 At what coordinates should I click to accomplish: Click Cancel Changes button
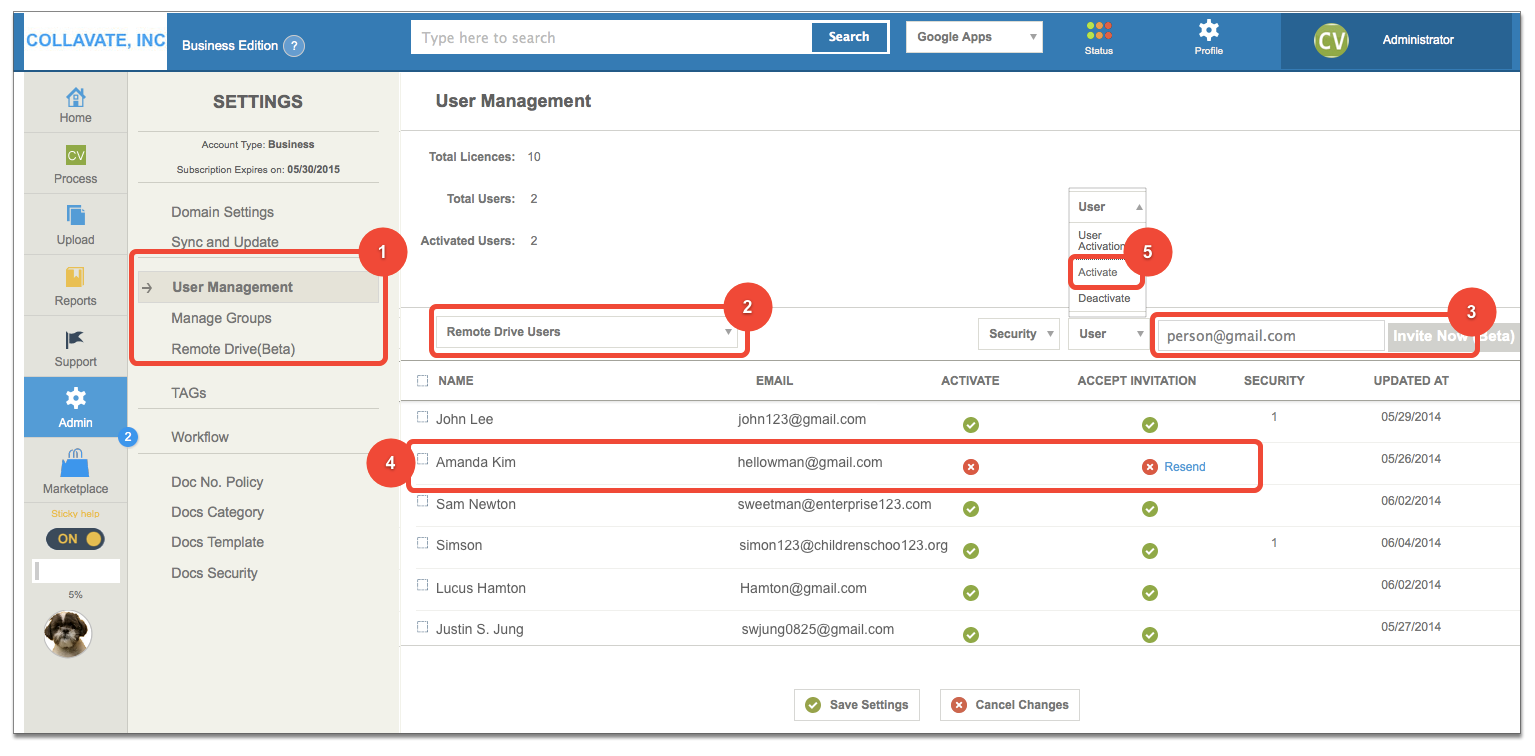(1010, 705)
